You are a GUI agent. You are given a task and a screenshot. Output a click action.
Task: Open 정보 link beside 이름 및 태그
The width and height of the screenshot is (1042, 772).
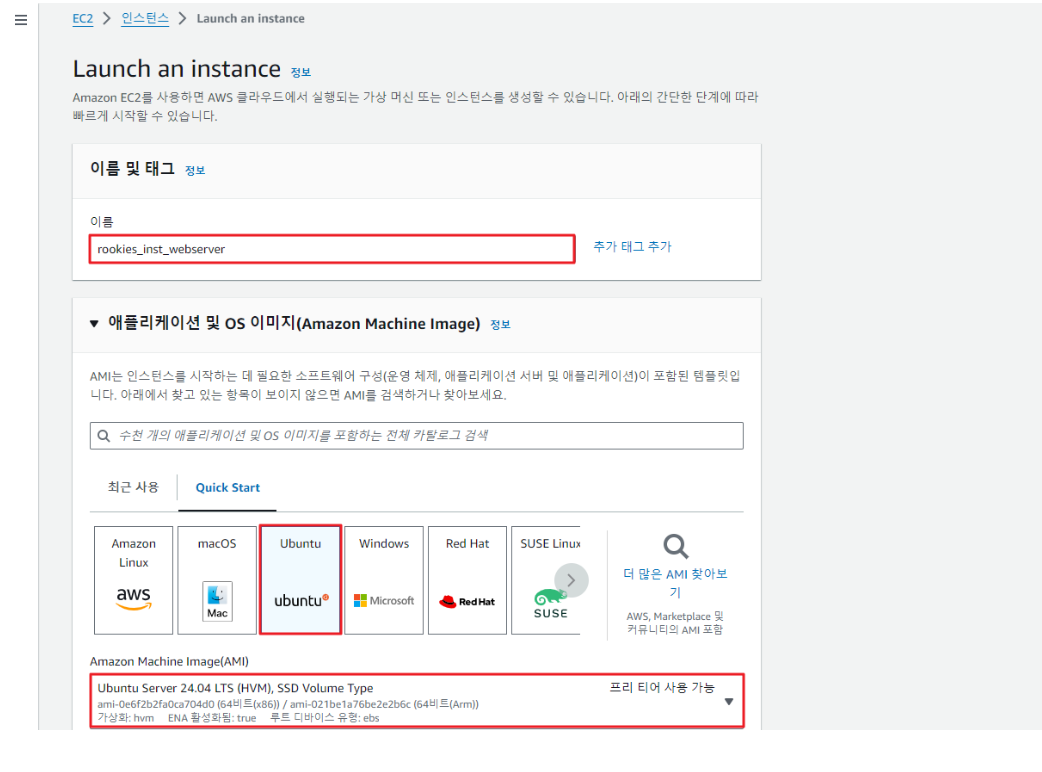click(195, 170)
